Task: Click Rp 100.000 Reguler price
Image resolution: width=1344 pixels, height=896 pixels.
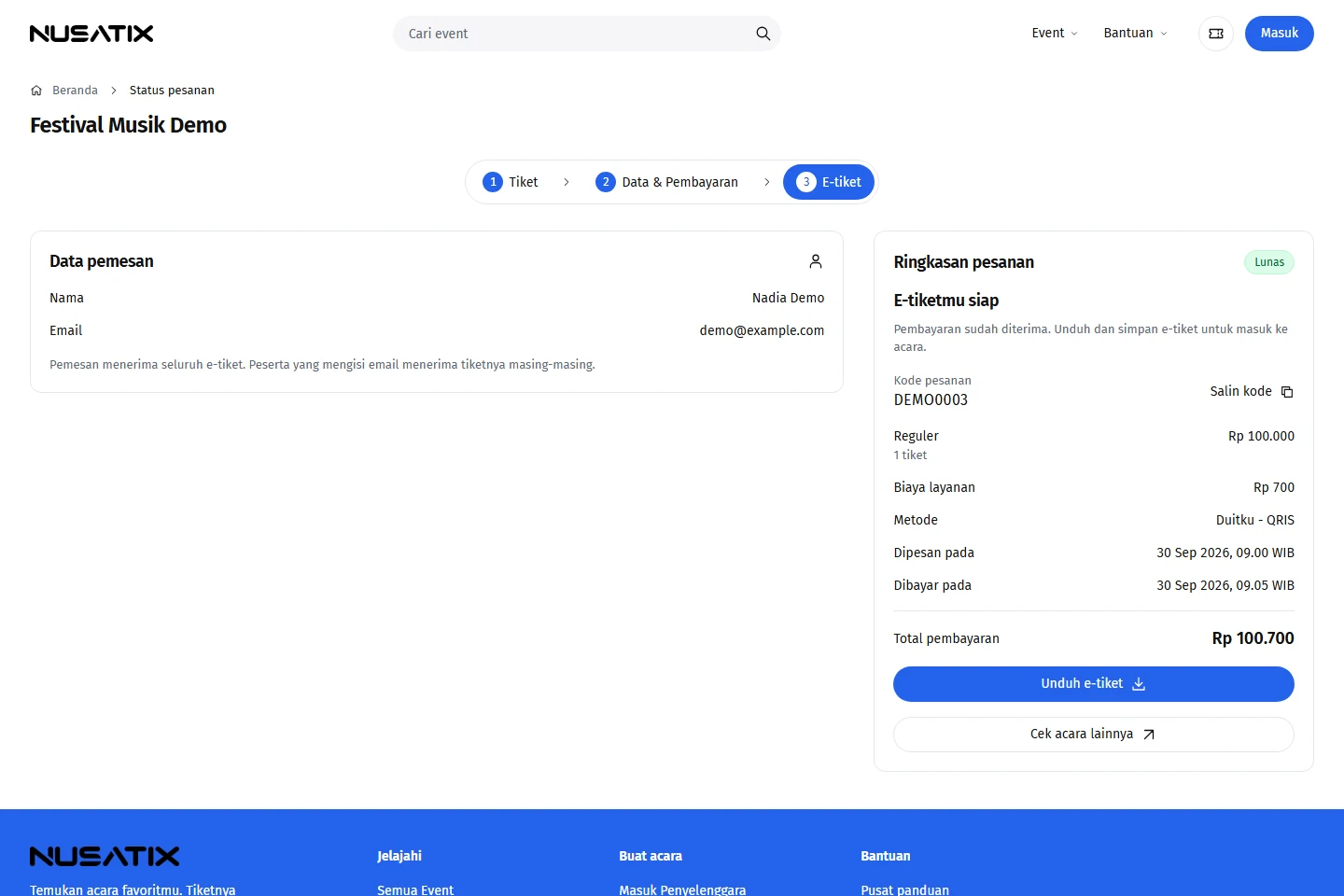Action: coord(1261,436)
